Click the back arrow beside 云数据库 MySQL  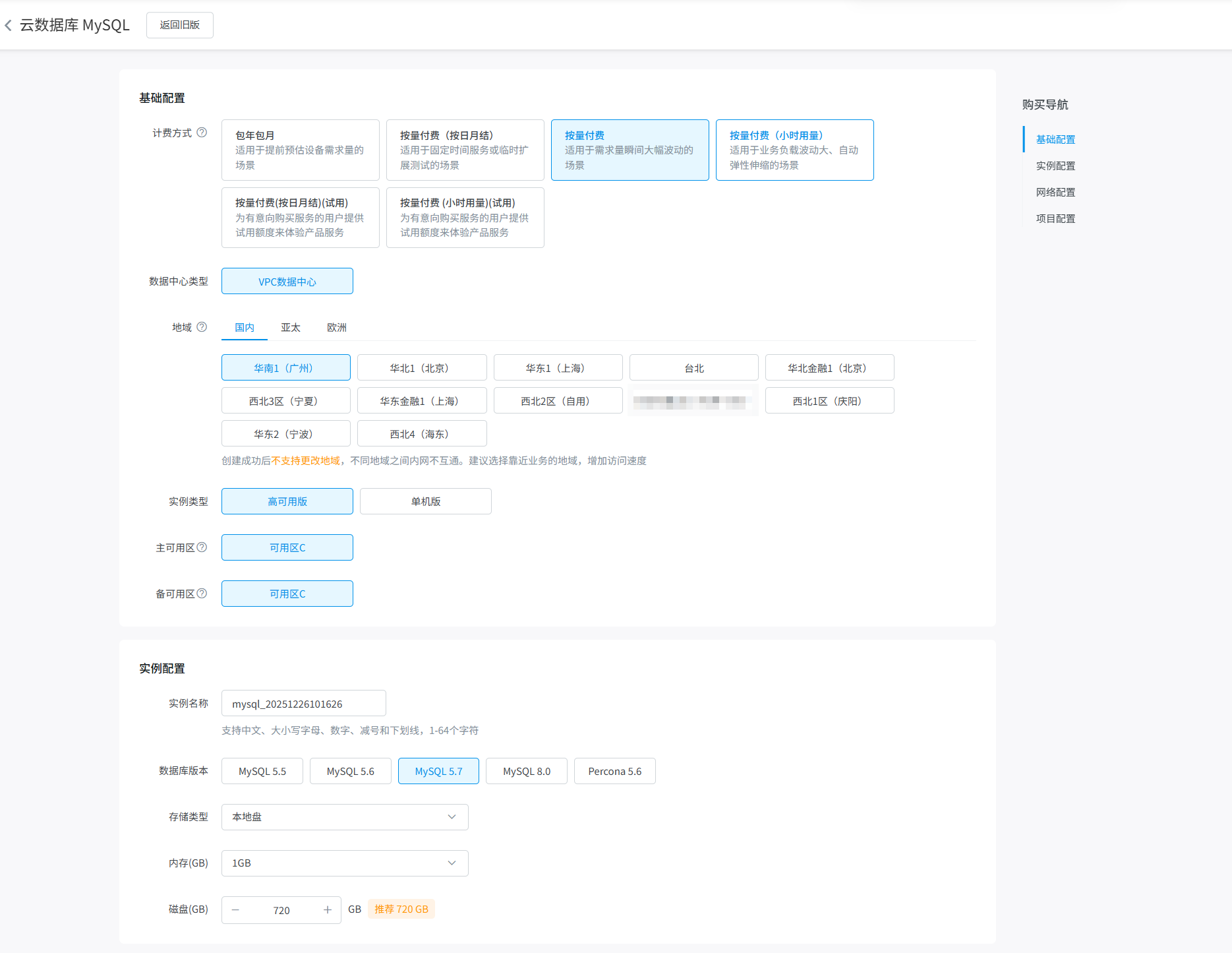(9, 25)
